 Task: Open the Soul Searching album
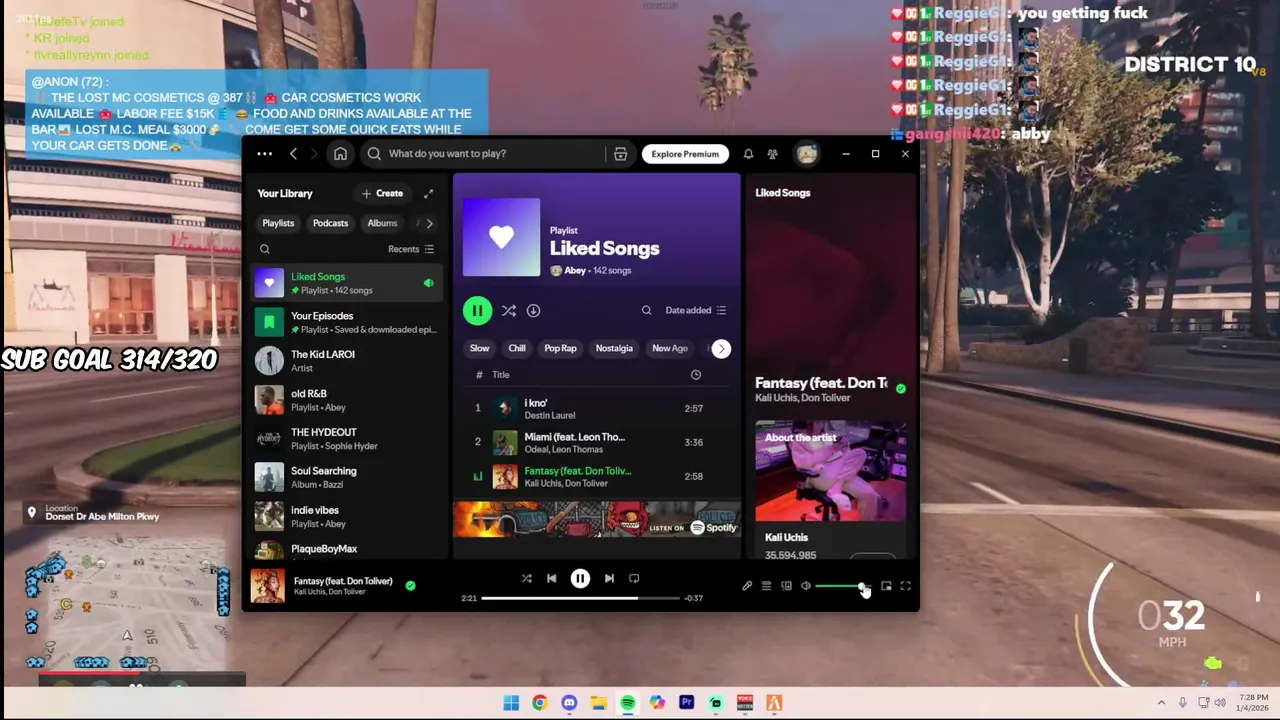[346, 477]
